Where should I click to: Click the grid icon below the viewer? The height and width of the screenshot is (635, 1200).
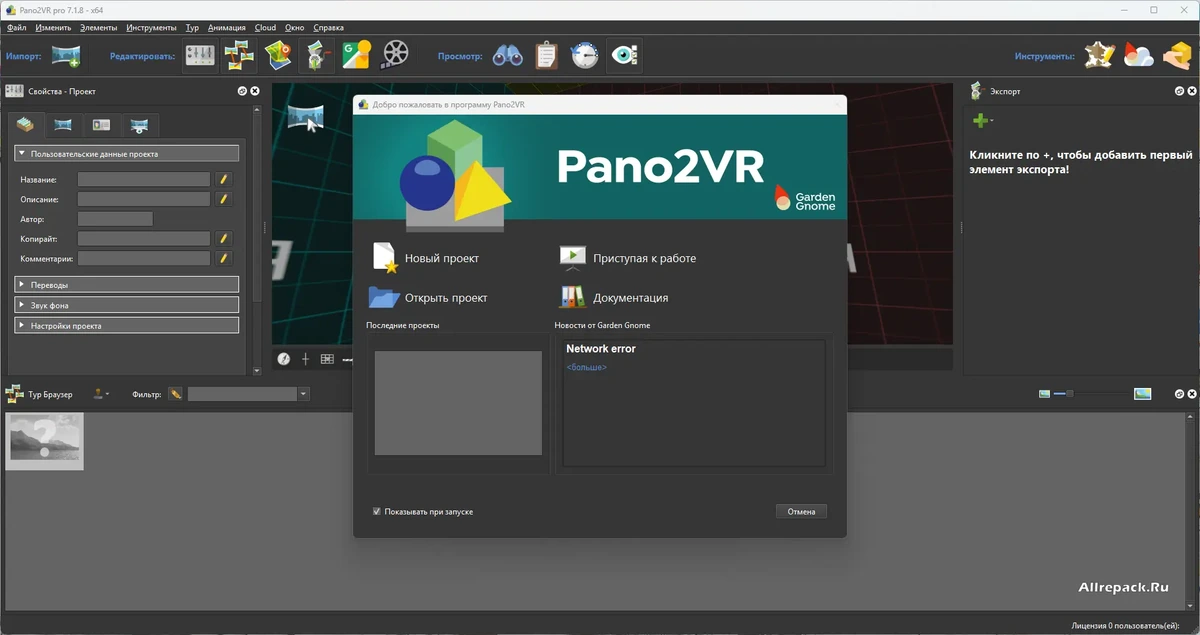pos(327,359)
